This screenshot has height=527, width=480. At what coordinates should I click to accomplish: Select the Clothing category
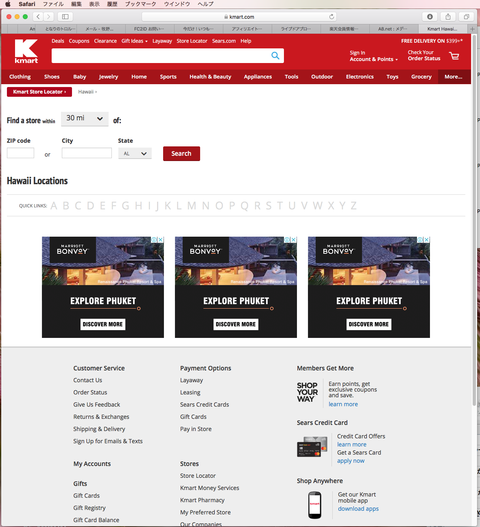click(x=20, y=77)
